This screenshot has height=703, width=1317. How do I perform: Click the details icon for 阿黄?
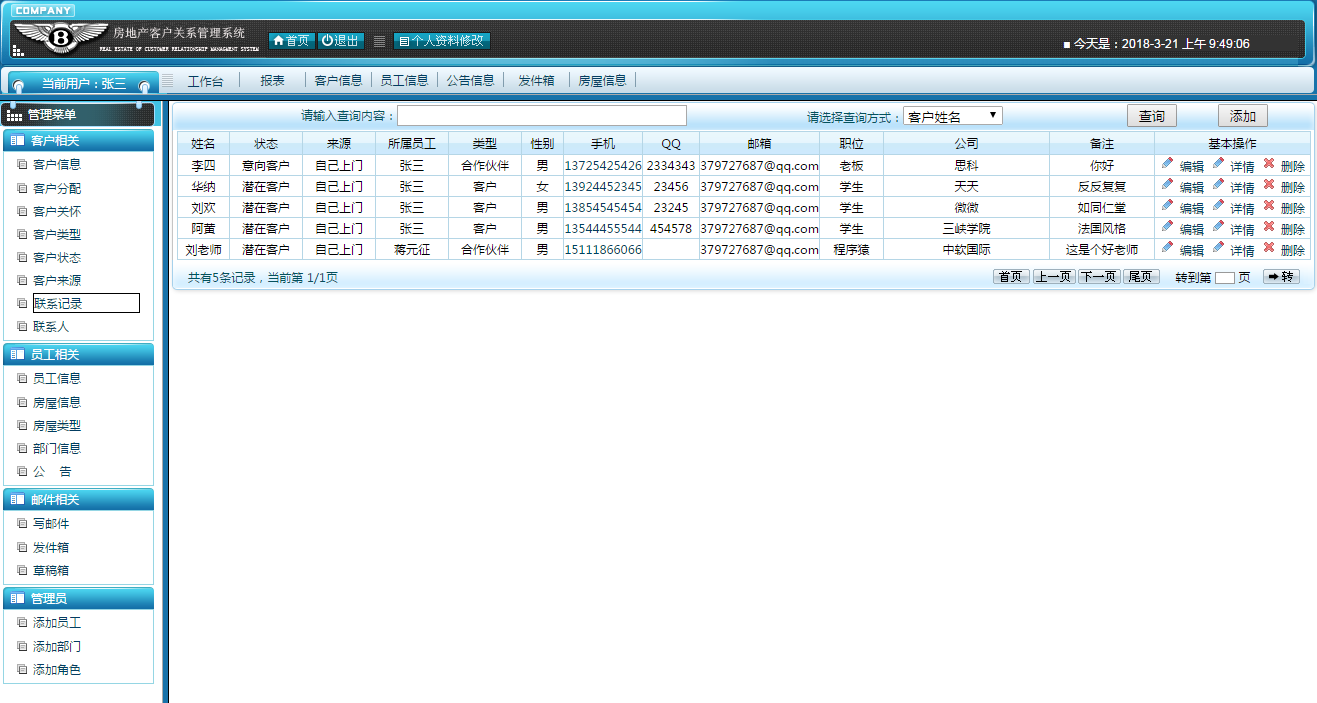(x=1218, y=226)
